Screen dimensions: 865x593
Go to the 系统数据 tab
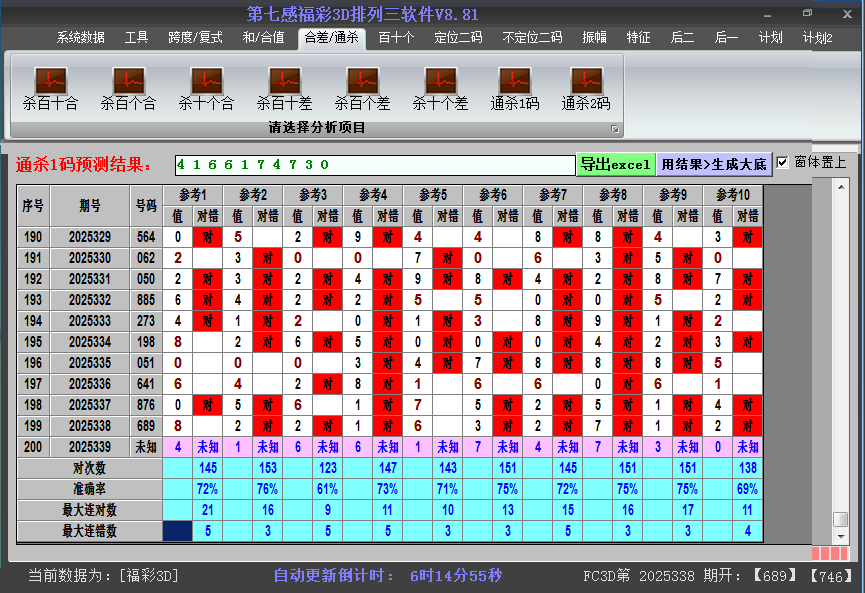pos(80,38)
